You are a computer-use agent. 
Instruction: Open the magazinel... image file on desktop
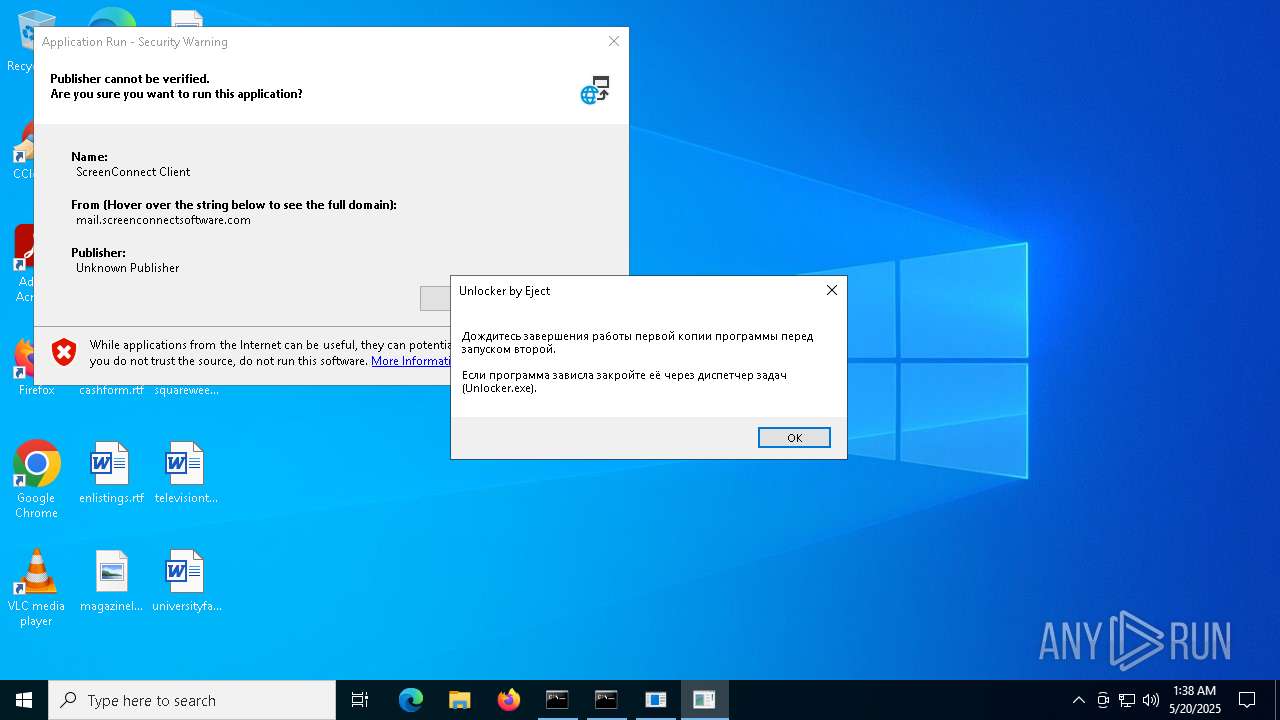[x=111, y=581]
